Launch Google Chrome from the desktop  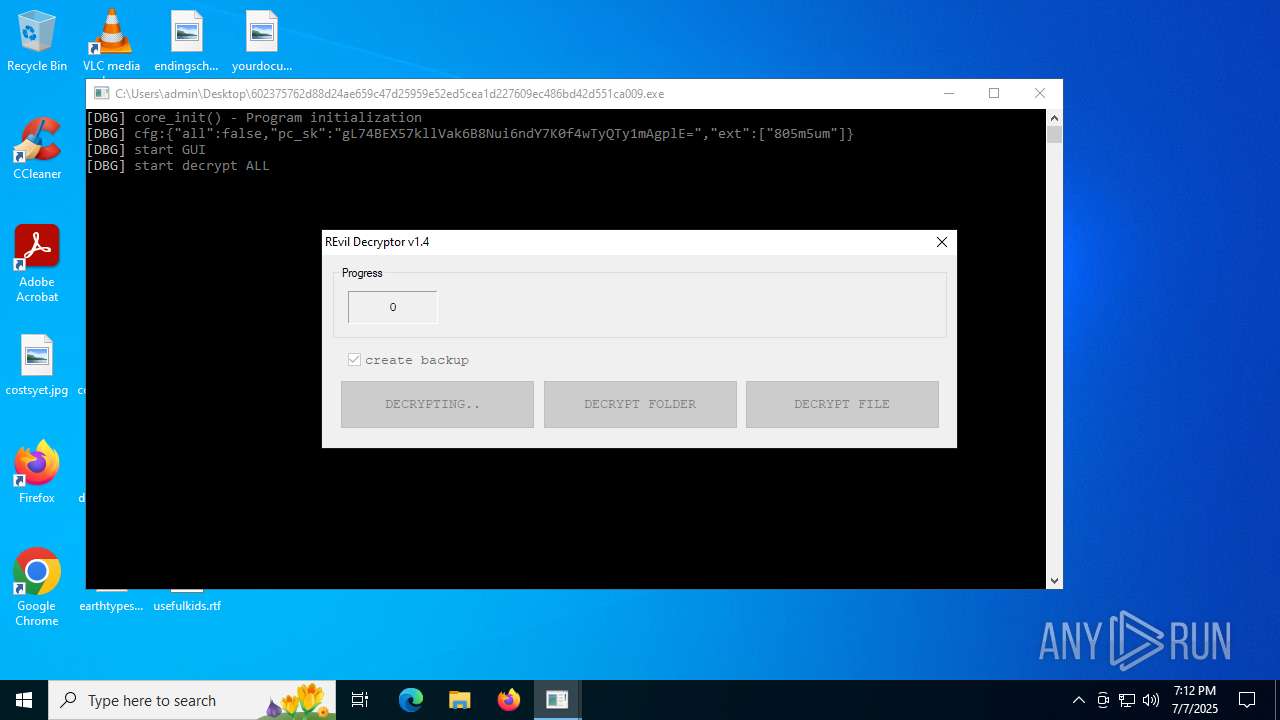(37, 588)
